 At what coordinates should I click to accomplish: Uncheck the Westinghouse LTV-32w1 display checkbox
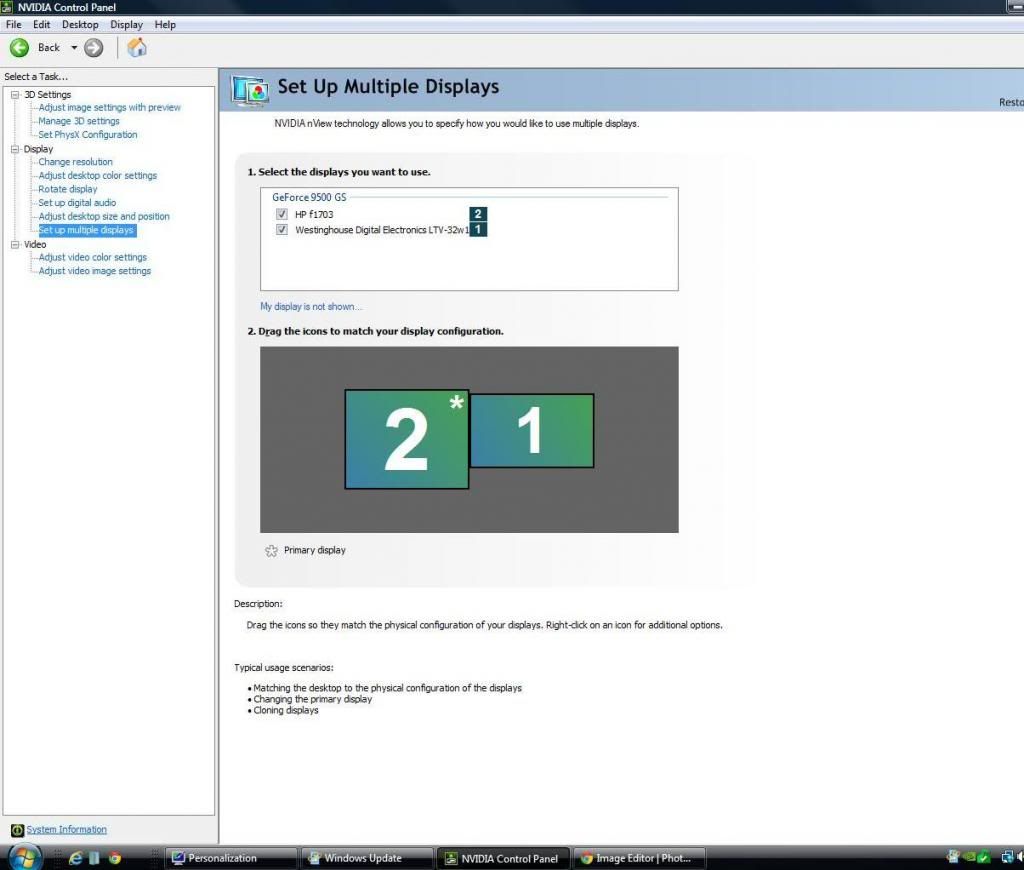click(281, 229)
